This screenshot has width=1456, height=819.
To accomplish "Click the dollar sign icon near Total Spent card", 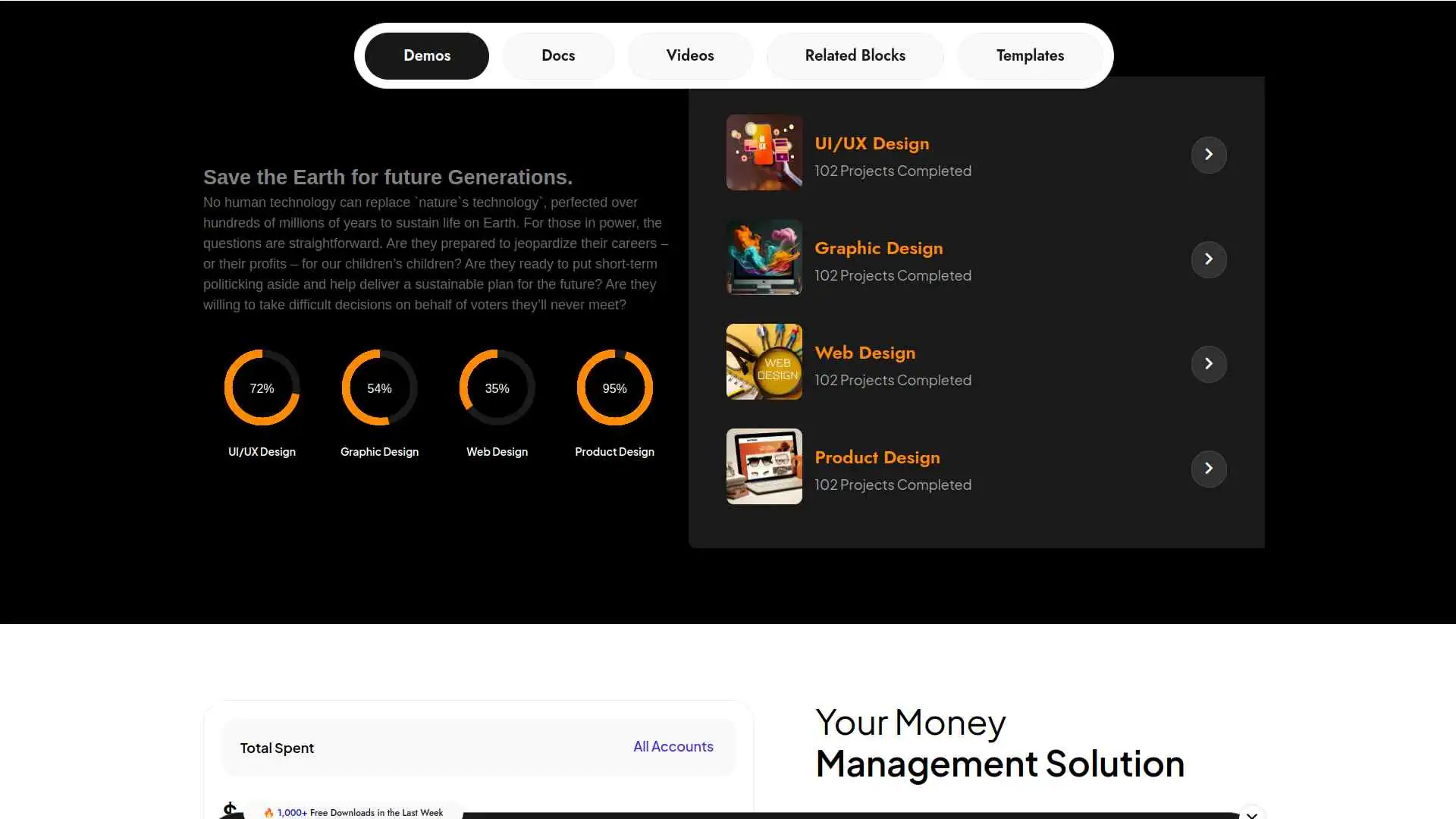I will click(x=230, y=811).
